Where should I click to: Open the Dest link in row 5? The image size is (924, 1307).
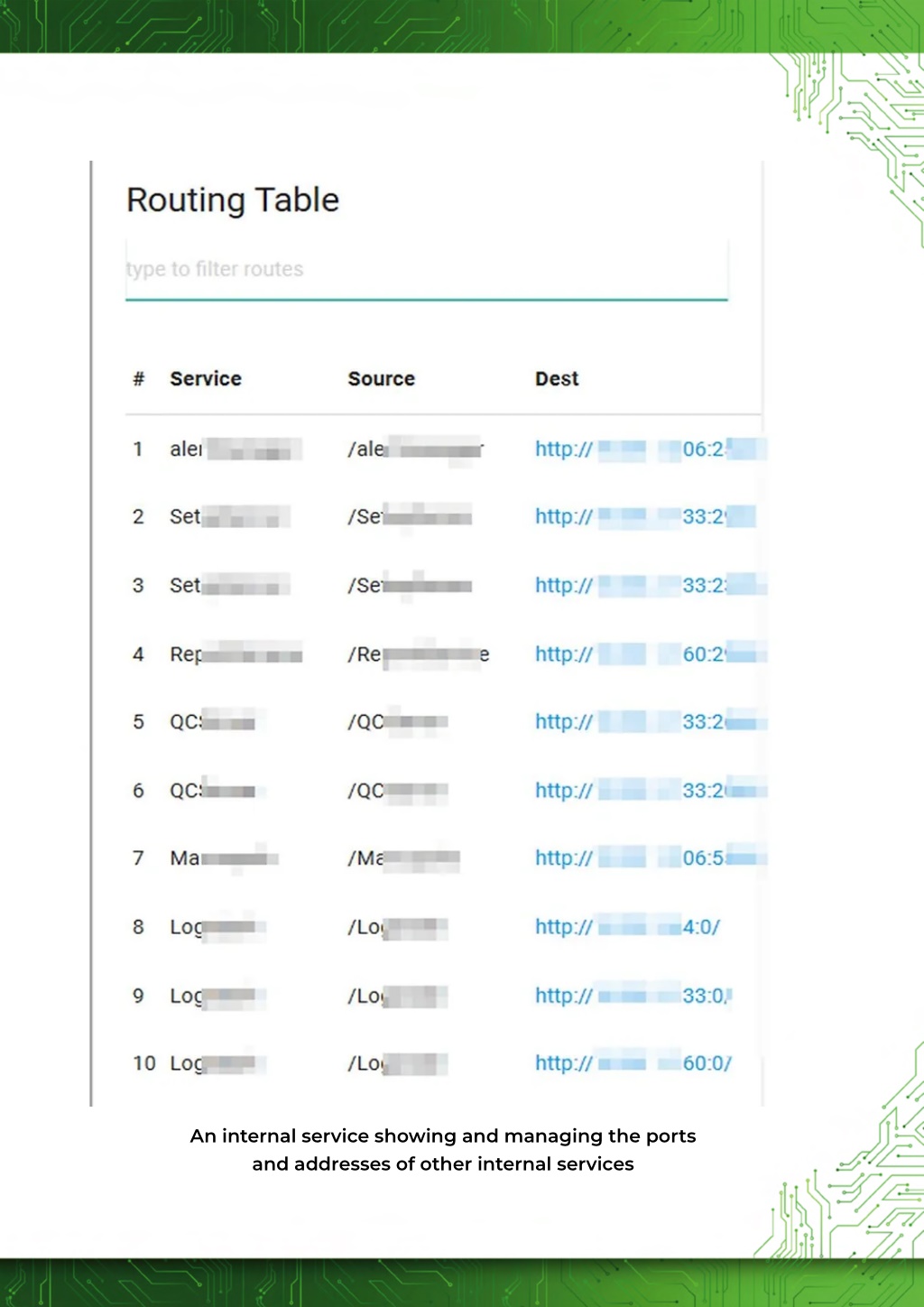(x=650, y=722)
